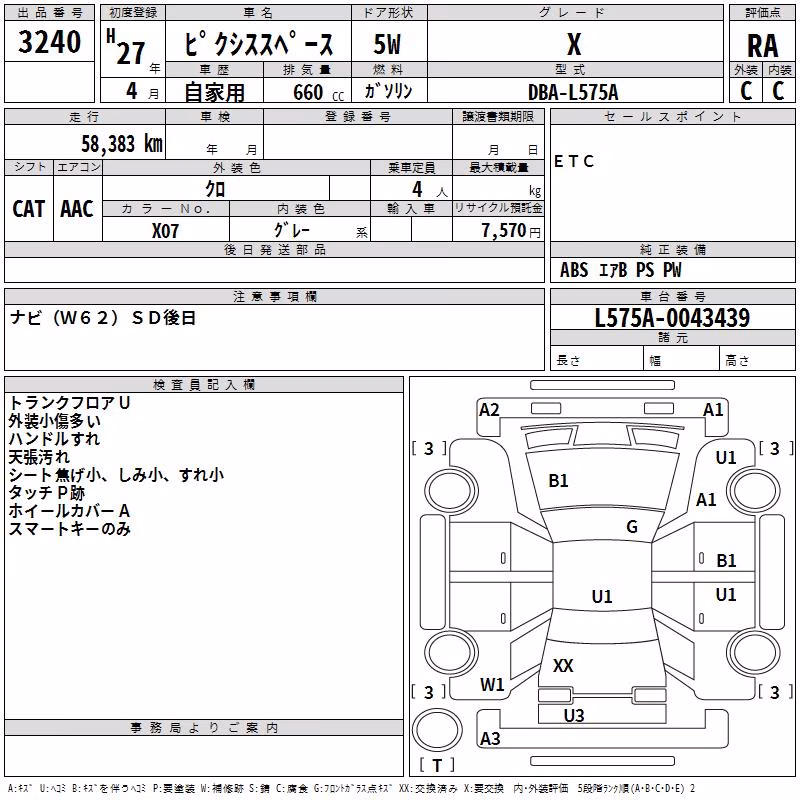800x800 pixels.
Task: Click the grade value X
Action: [574, 44]
